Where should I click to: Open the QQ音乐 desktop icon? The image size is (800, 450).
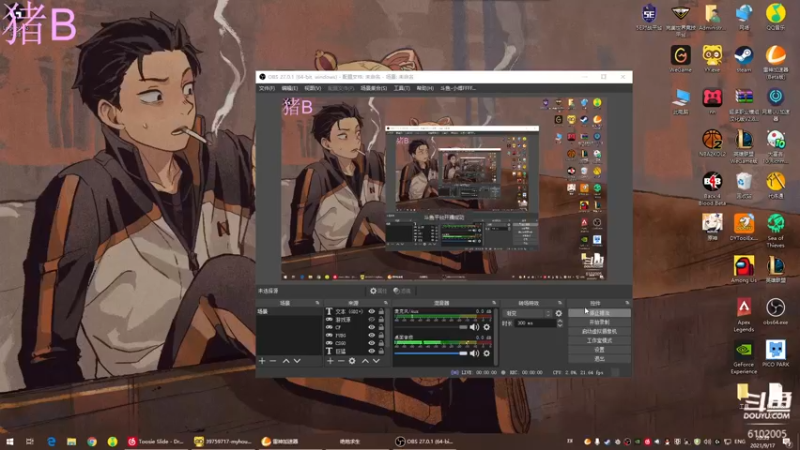tap(776, 16)
